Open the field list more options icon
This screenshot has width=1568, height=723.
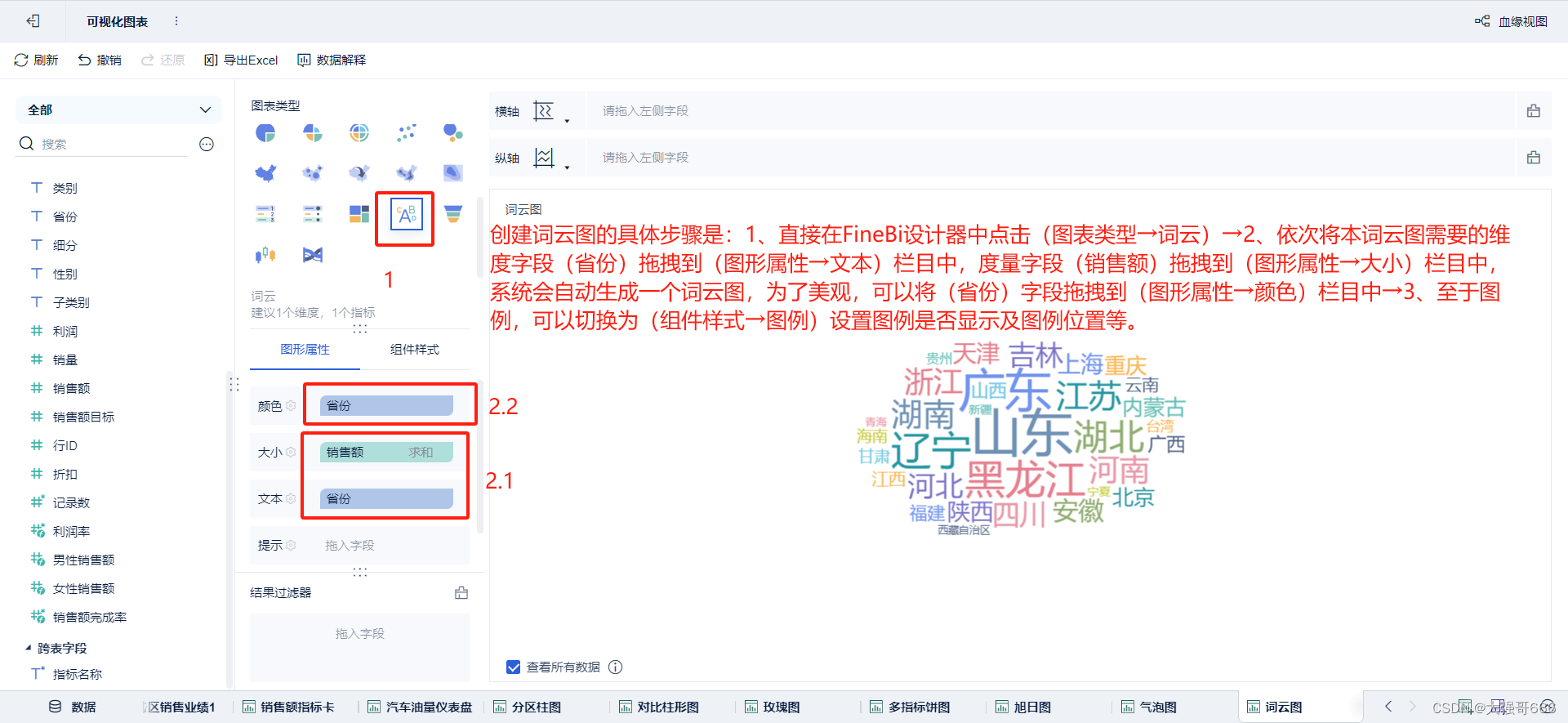tap(207, 145)
